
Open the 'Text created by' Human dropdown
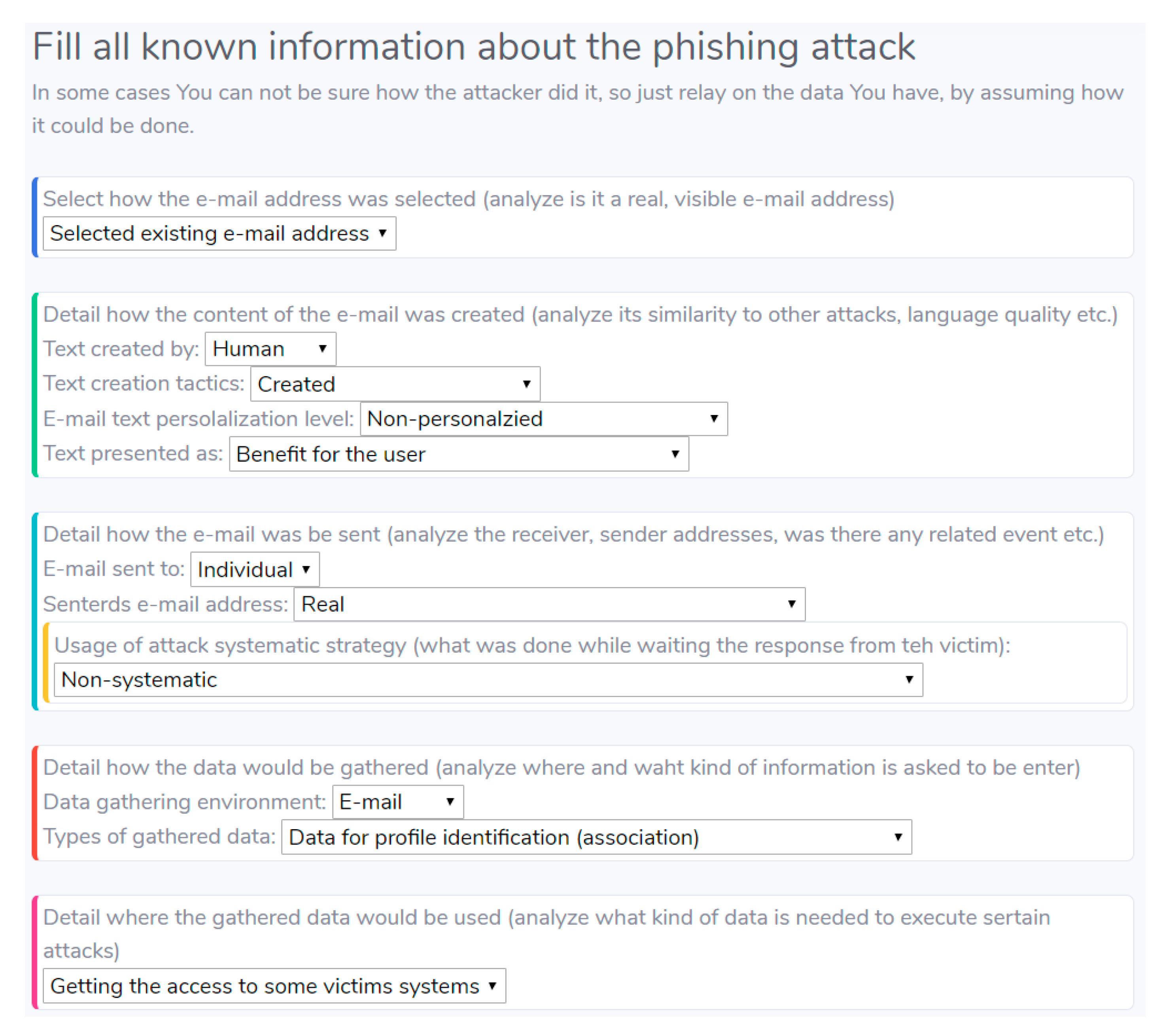click(x=270, y=348)
